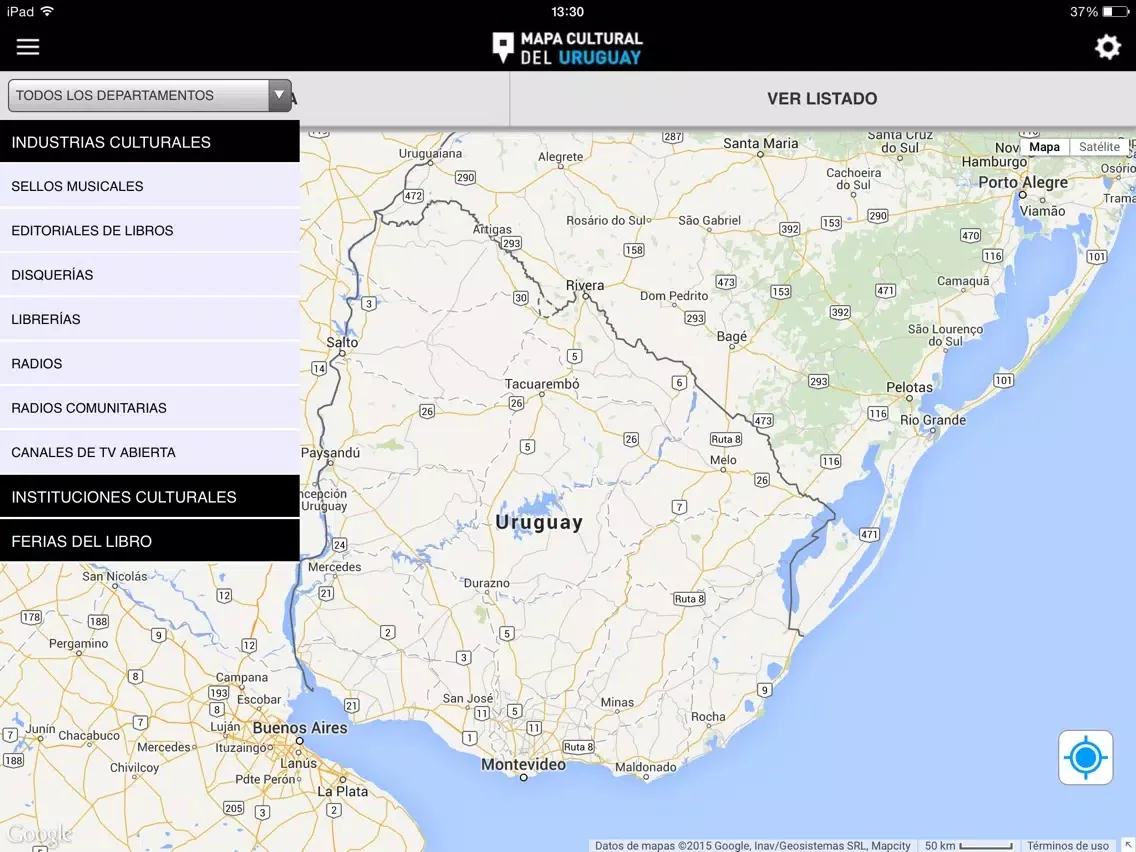The image size is (1136, 852).
Task: Click the Uruguay country label
Action: coord(539,522)
